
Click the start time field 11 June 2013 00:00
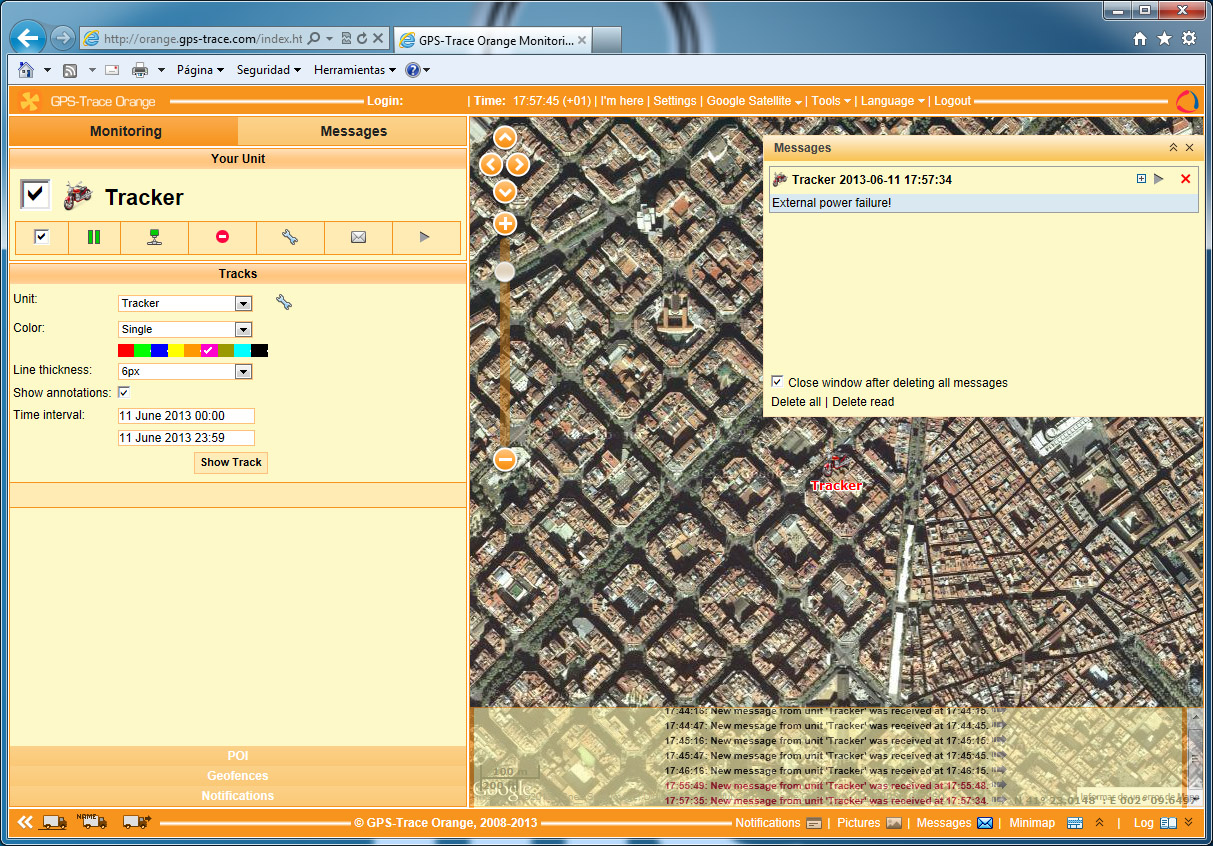click(186, 415)
